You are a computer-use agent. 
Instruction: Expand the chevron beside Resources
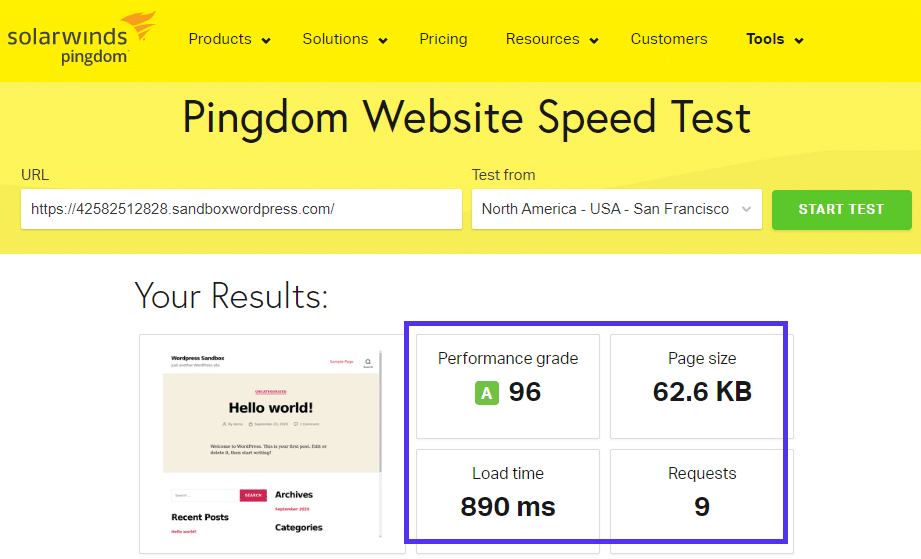(594, 41)
